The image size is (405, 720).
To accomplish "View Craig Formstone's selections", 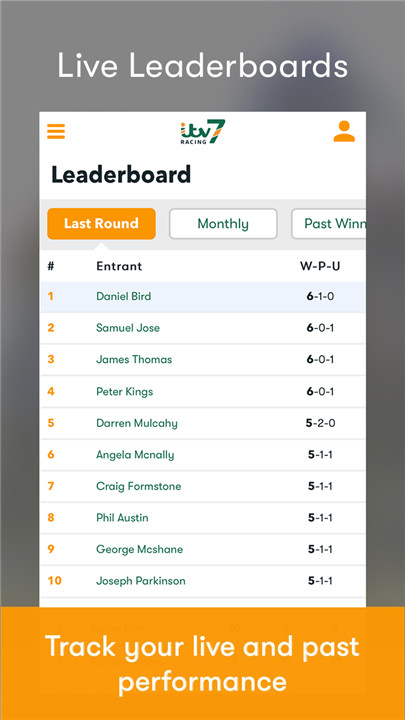I will pyautogui.click(x=139, y=486).
